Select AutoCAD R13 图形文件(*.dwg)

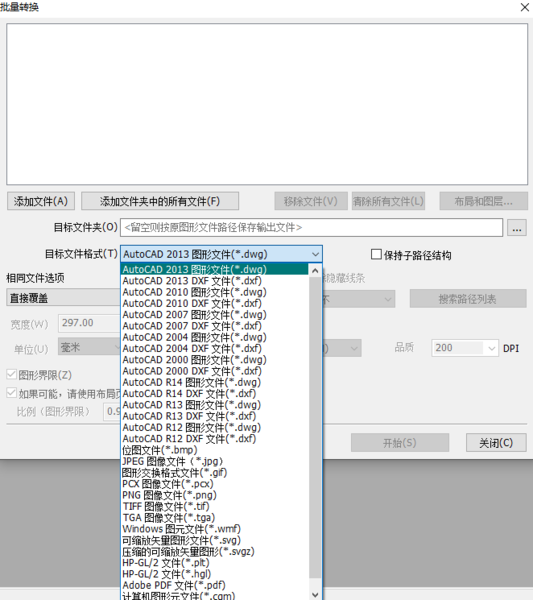[215, 405]
